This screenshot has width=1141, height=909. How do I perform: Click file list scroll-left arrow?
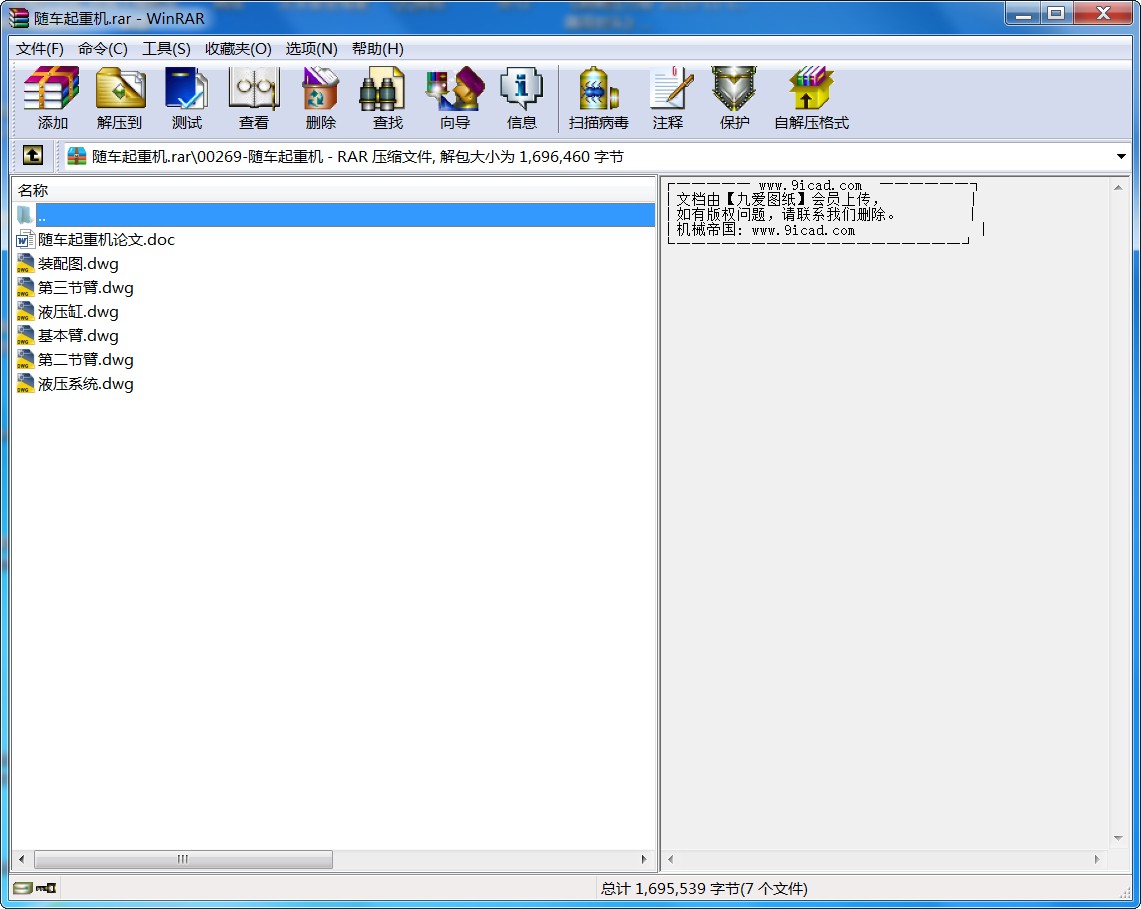click(21, 859)
